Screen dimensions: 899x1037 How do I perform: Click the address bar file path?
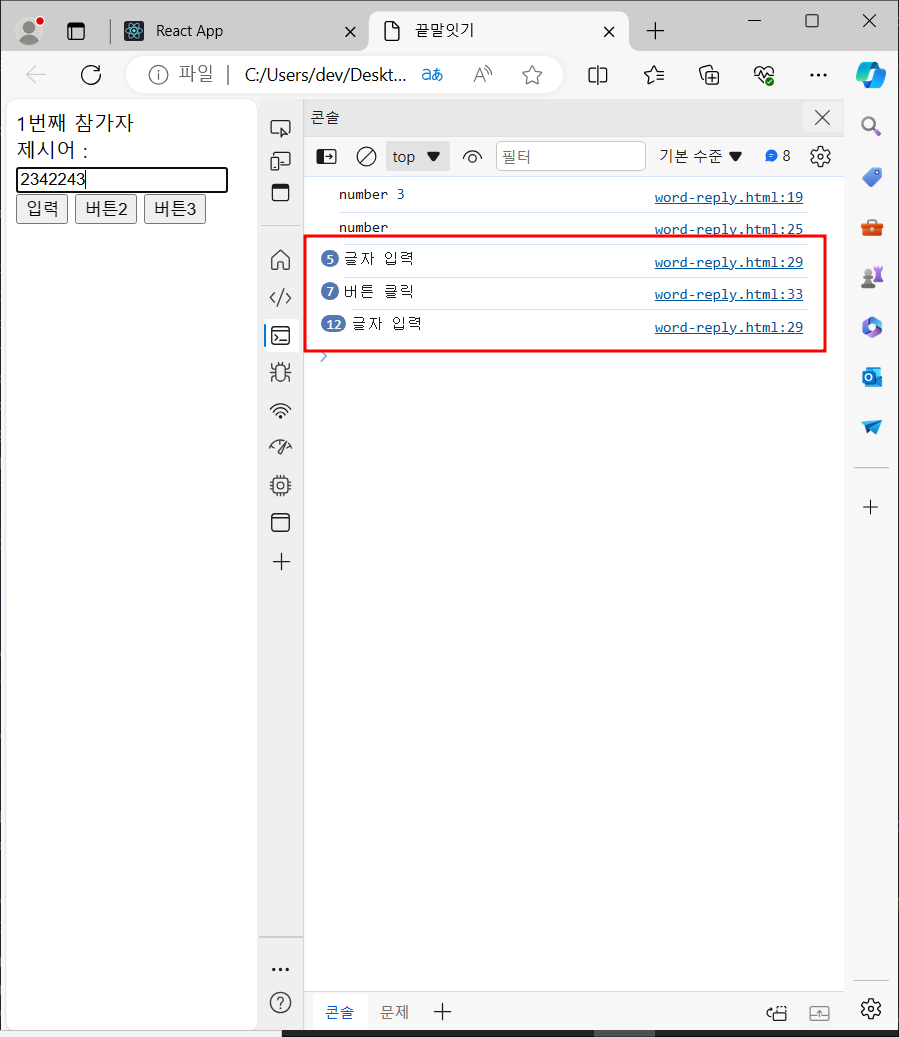click(325, 75)
